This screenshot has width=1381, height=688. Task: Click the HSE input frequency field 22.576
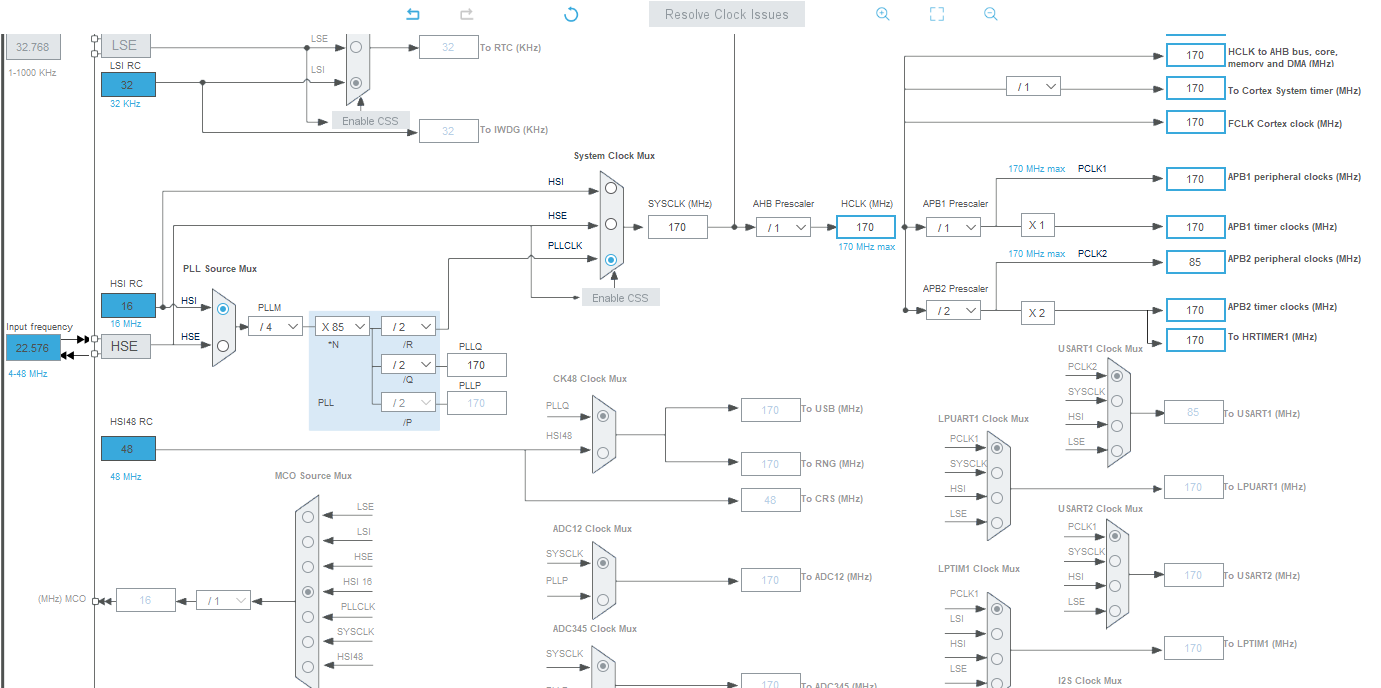[x=33, y=348]
